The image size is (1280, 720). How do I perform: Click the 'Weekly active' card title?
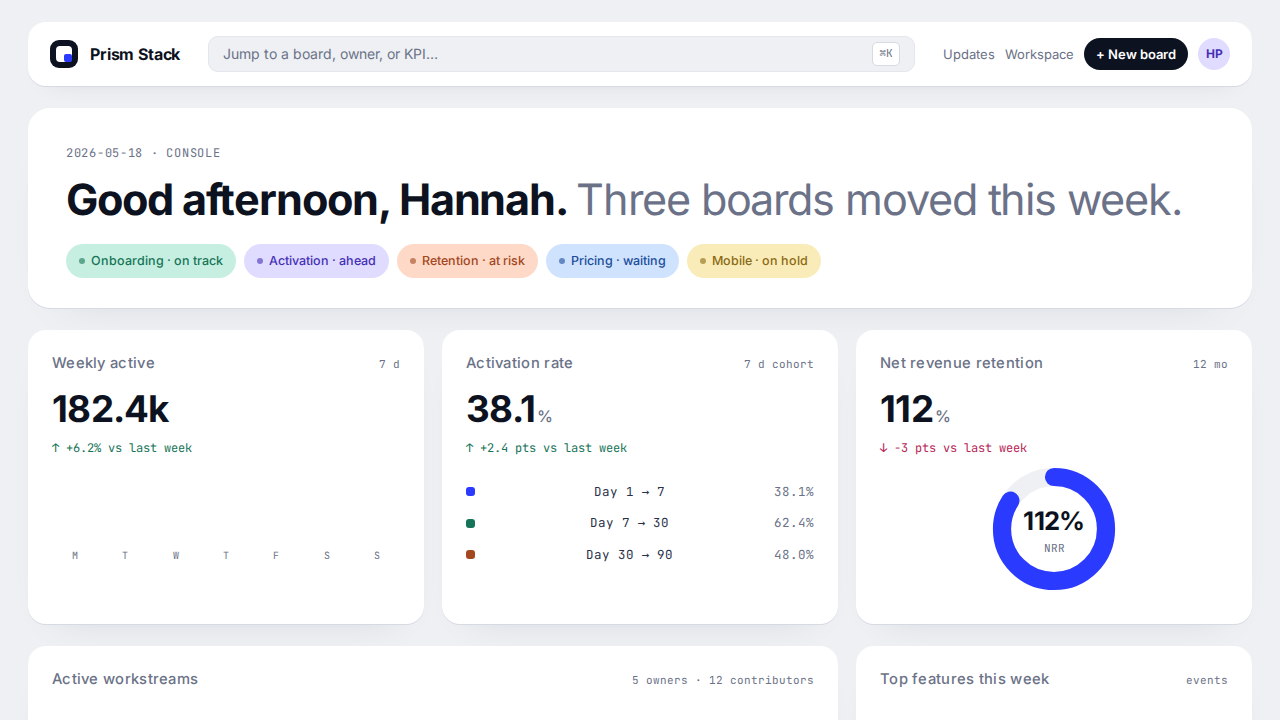point(103,363)
